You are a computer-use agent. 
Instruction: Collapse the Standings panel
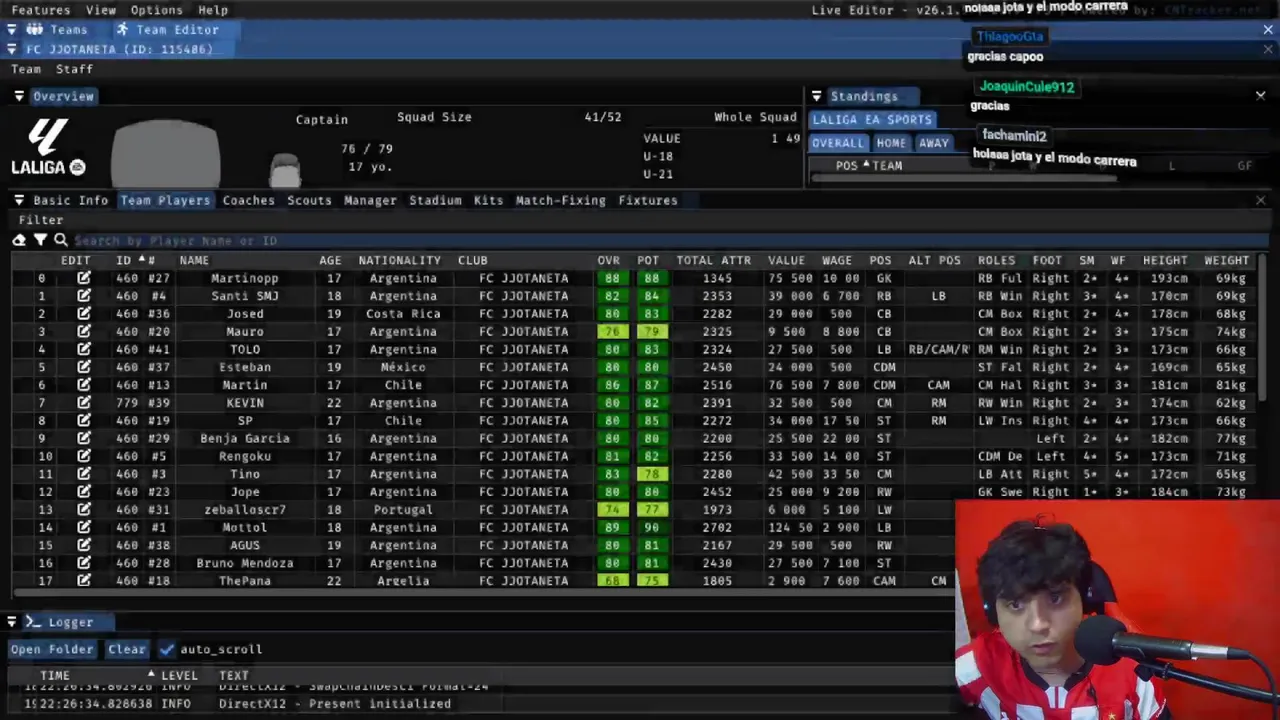pyautogui.click(x=816, y=96)
